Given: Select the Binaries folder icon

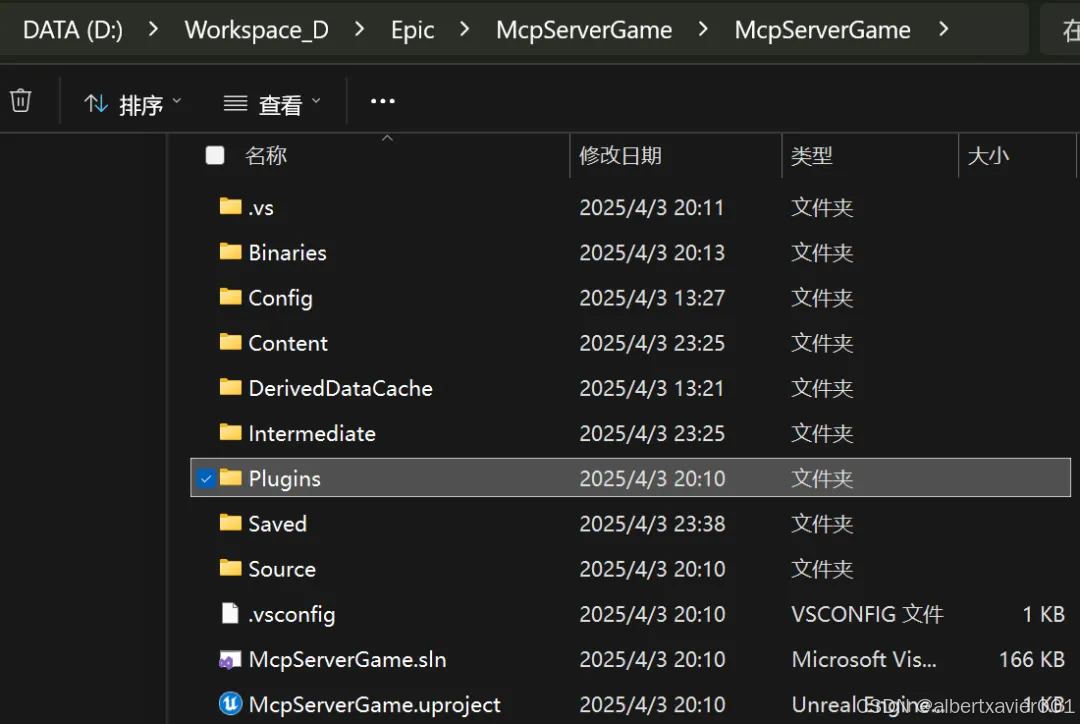Looking at the screenshot, I should [230, 251].
